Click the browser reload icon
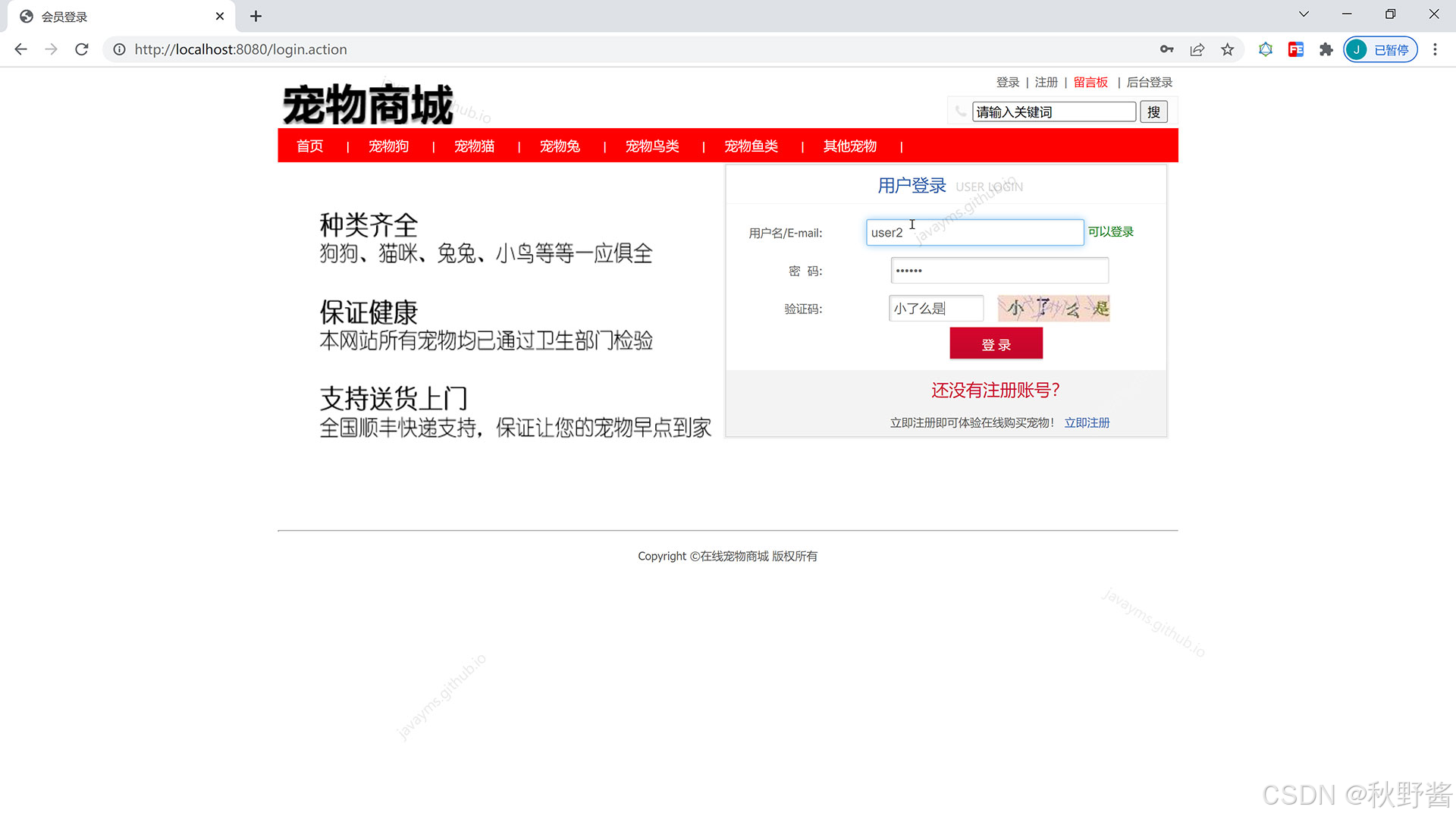The image size is (1456, 819). click(82, 49)
